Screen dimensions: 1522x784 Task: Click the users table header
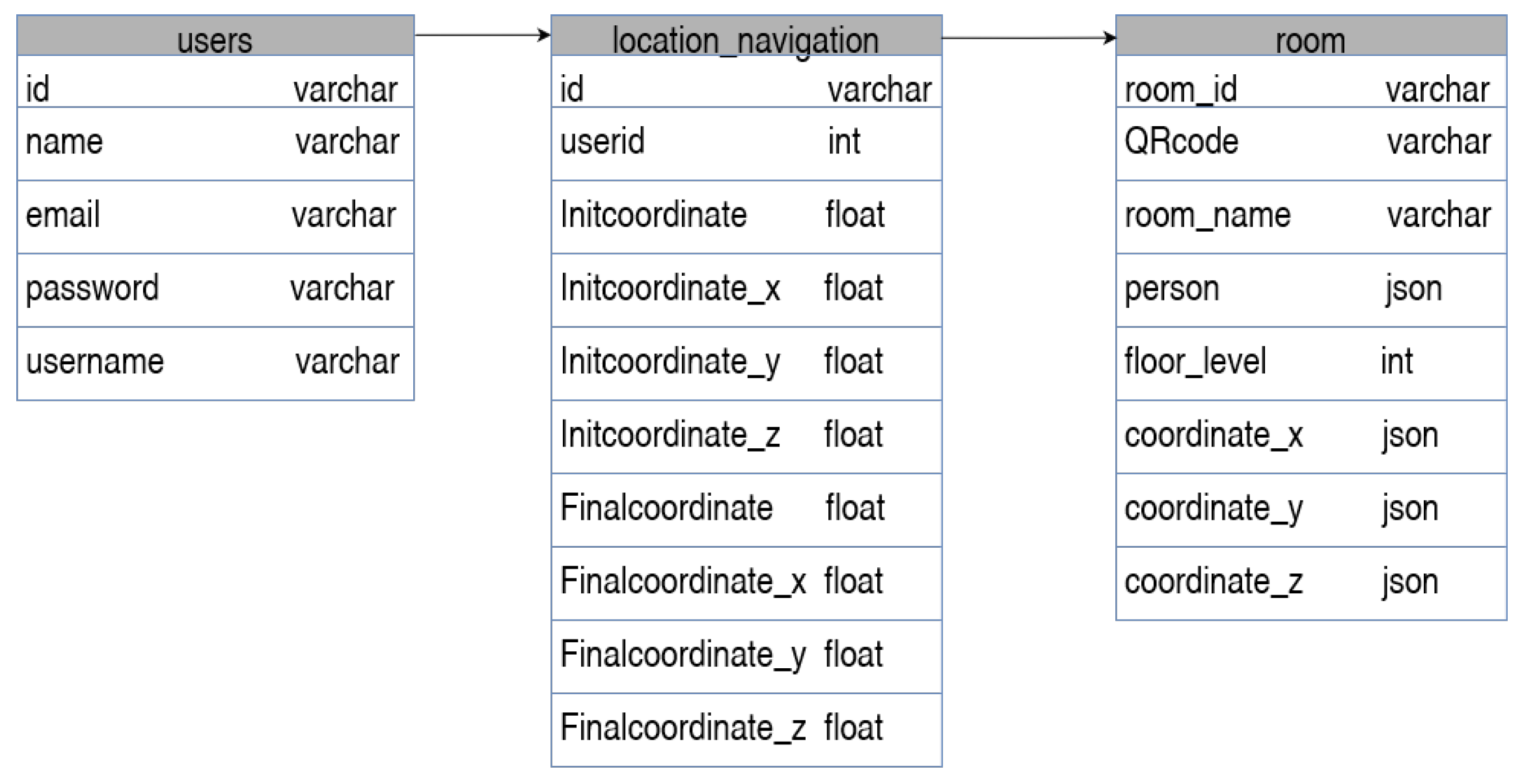(215, 37)
